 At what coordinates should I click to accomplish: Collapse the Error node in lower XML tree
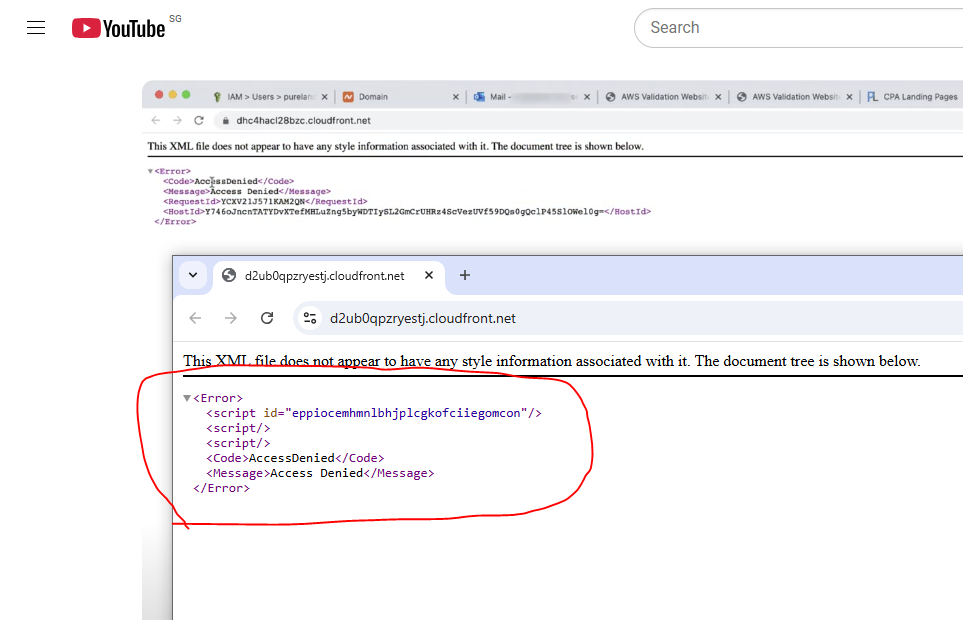tap(187, 398)
